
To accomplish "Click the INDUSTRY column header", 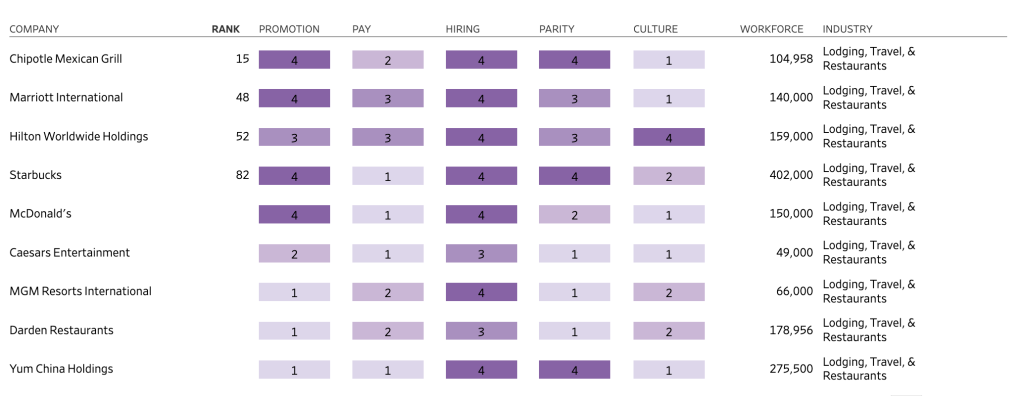I will 847,29.
